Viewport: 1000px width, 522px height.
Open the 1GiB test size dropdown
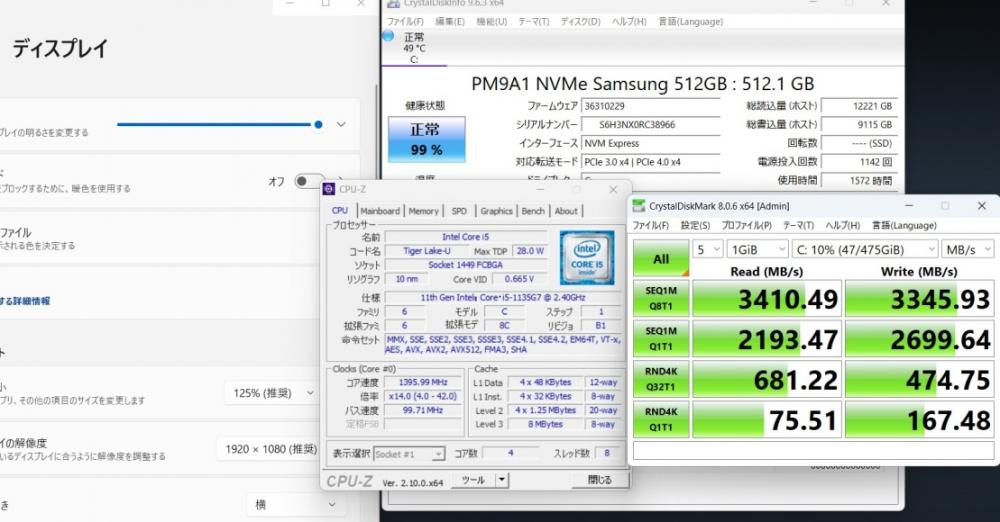click(x=758, y=250)
